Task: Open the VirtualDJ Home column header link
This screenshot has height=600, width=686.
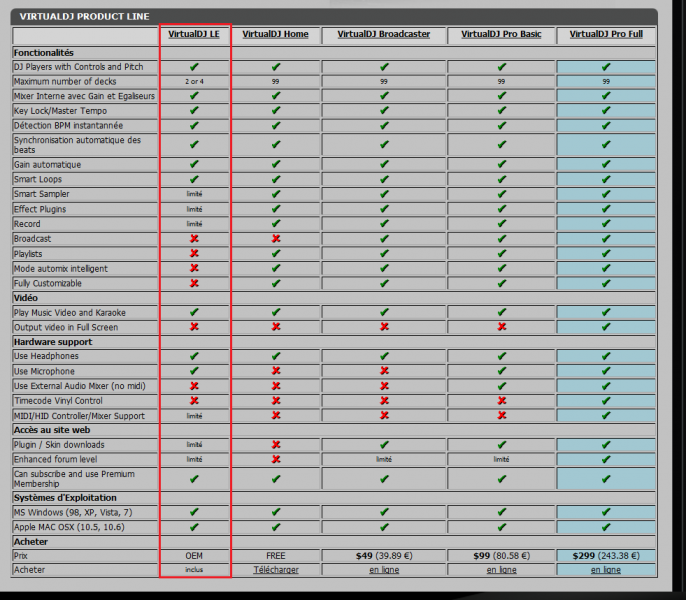Action: pyautogui.click(x=275, y=34)
